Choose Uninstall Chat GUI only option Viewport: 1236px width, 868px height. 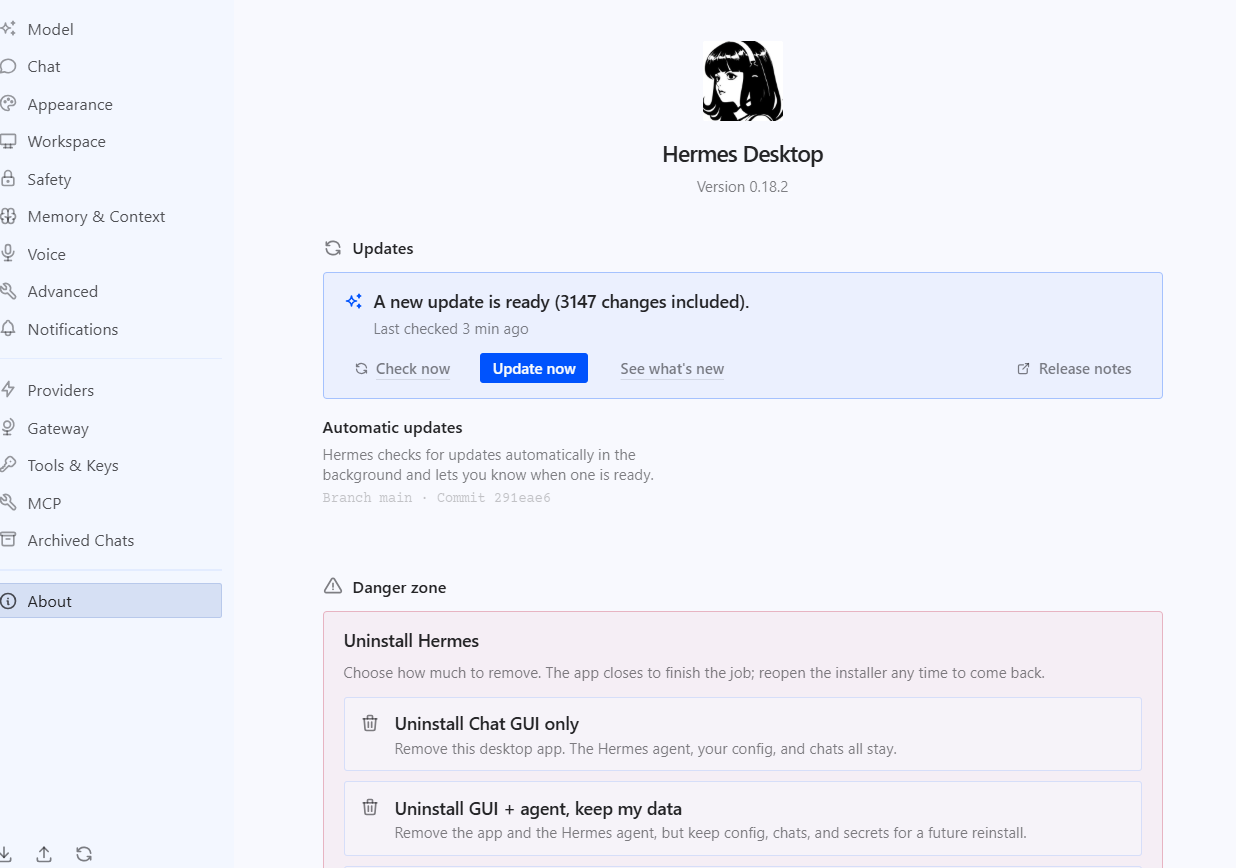[742, 734]
